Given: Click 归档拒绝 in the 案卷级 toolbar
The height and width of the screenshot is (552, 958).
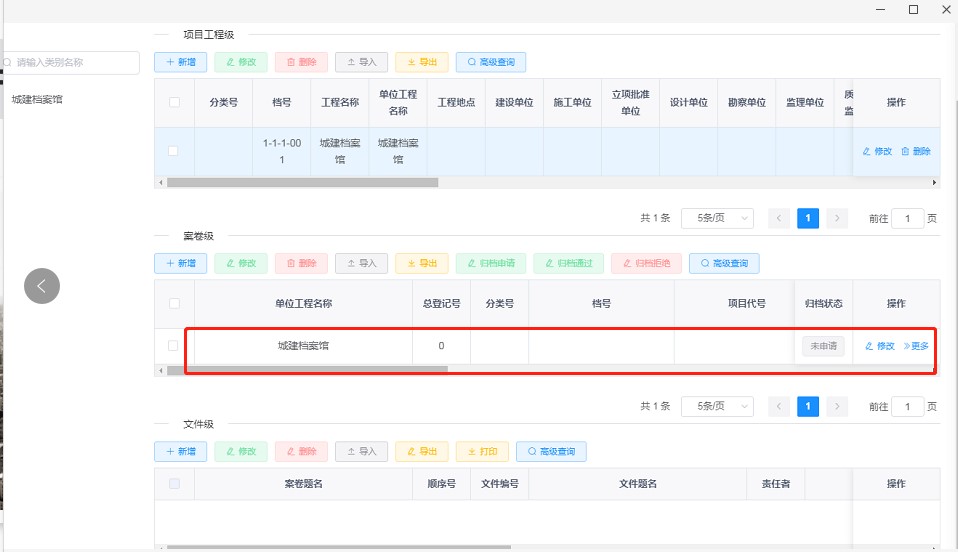Looking at the screenshot, I should pyautogui.click(x=646, y=263).
